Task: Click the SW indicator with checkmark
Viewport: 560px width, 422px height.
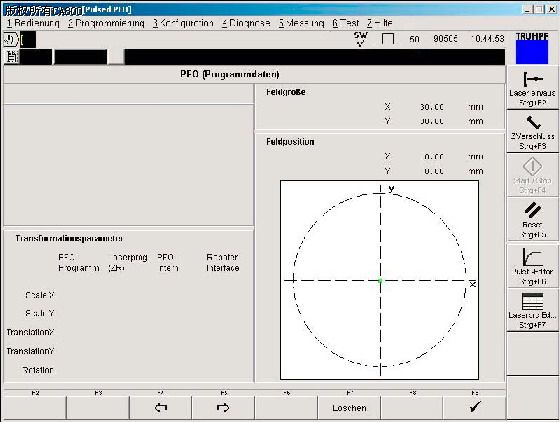Action: (360, 39)
